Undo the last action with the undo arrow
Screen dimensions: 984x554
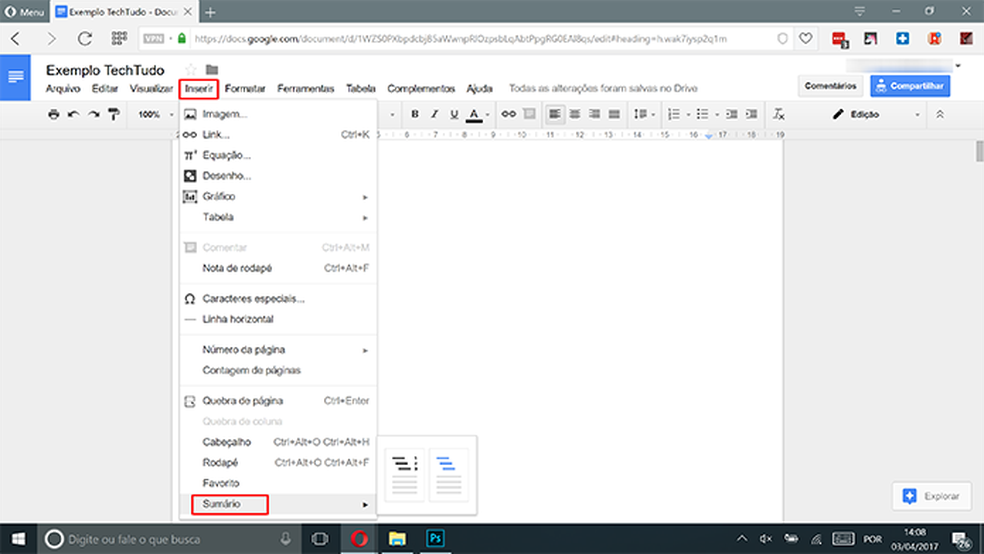[73, 114]
